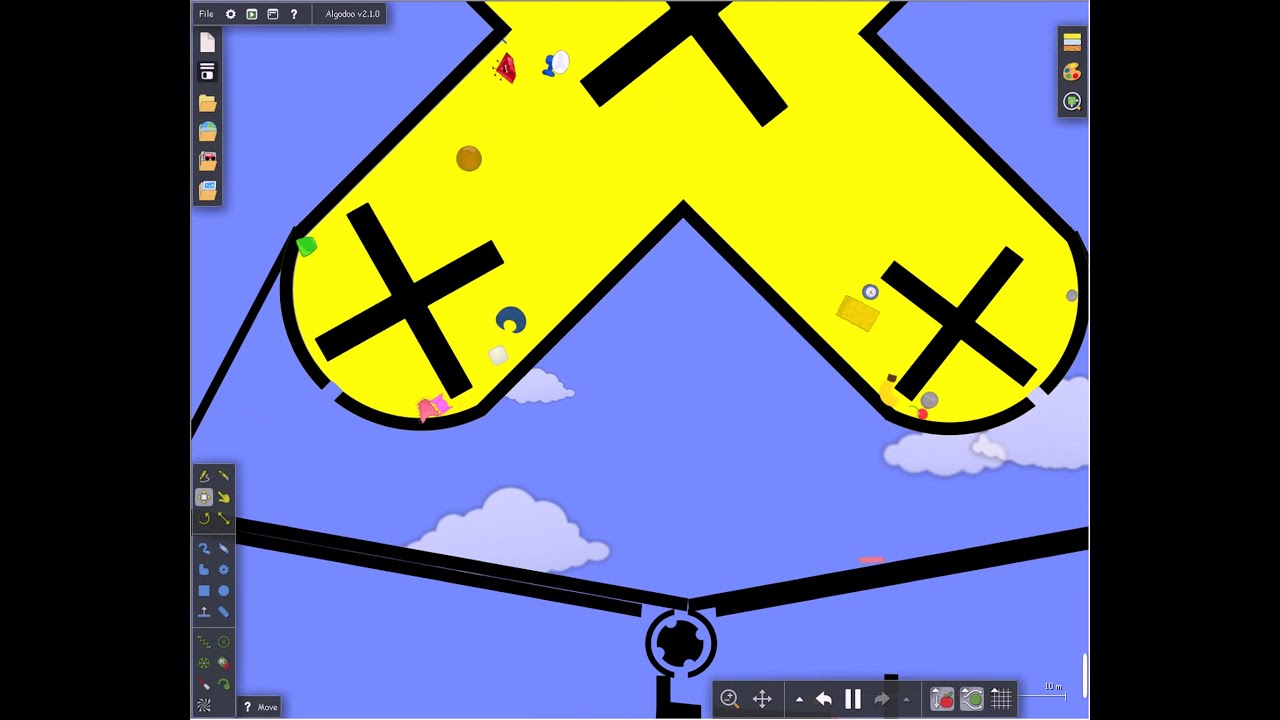Click the green gem on left lobe
1280x720 pixels.
[306, 246]
